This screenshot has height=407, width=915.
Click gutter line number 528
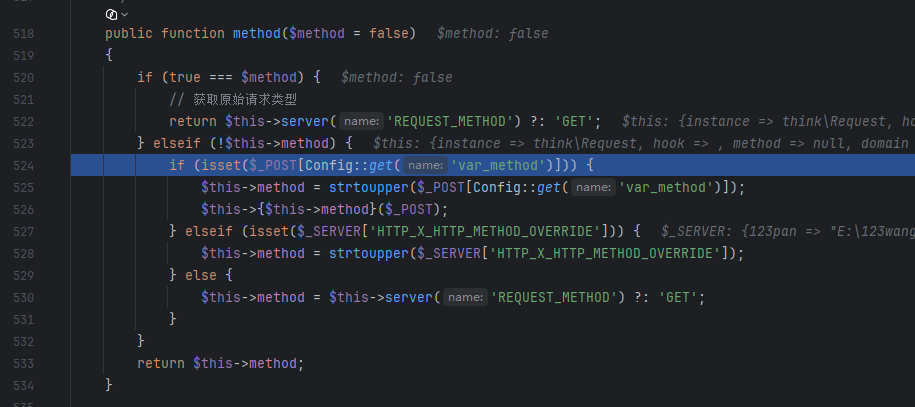pyautogui.click(x=23, y=253)
